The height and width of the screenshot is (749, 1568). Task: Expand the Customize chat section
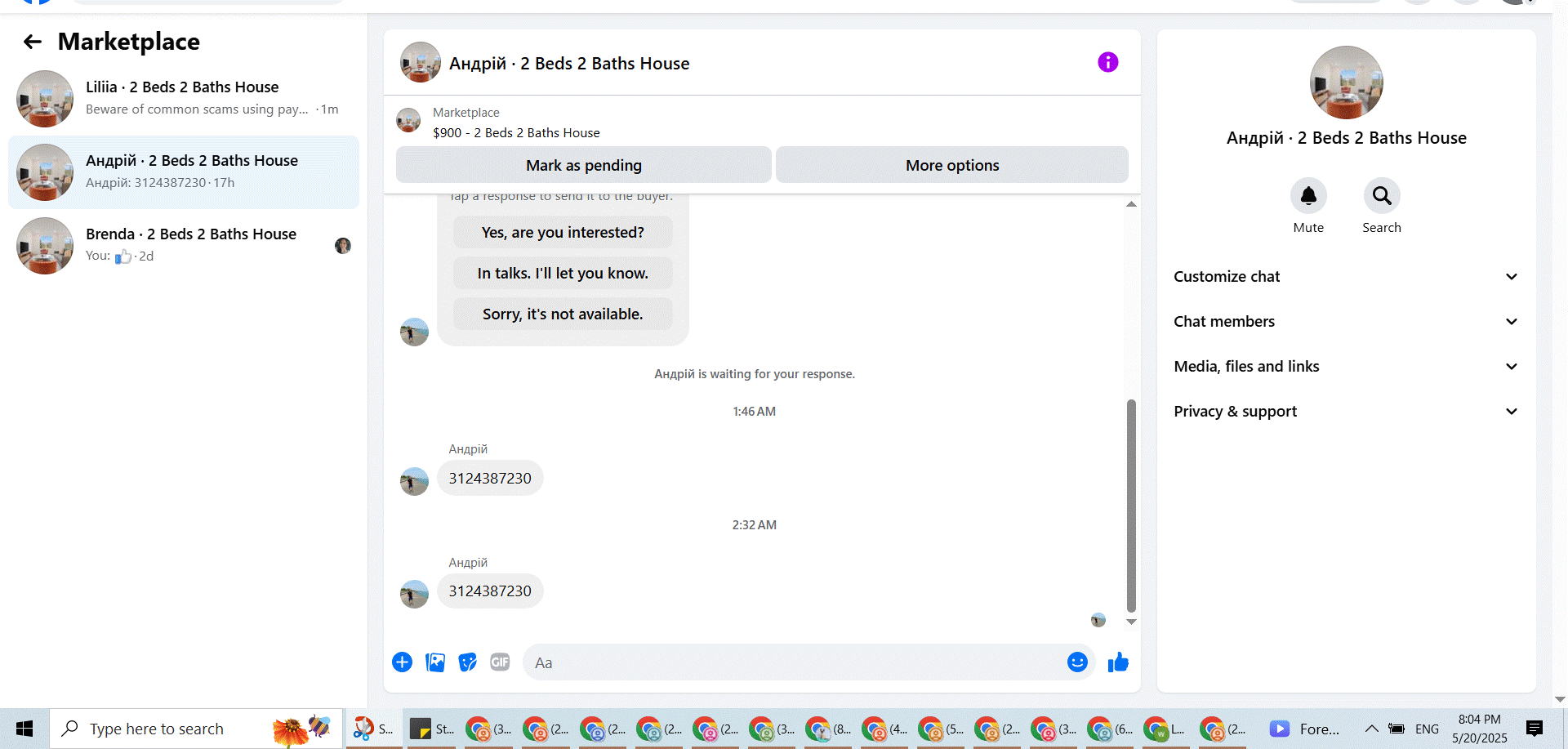coord(1346,277)
